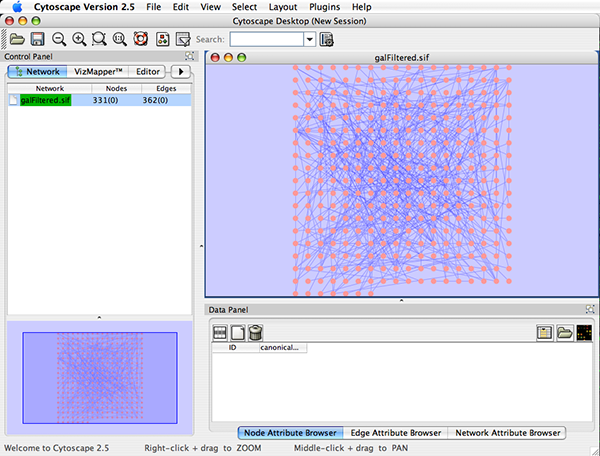Click the select attributes icon in Data Panel
600x456 pixels.
pyautogui.click(x=220, y=332)
